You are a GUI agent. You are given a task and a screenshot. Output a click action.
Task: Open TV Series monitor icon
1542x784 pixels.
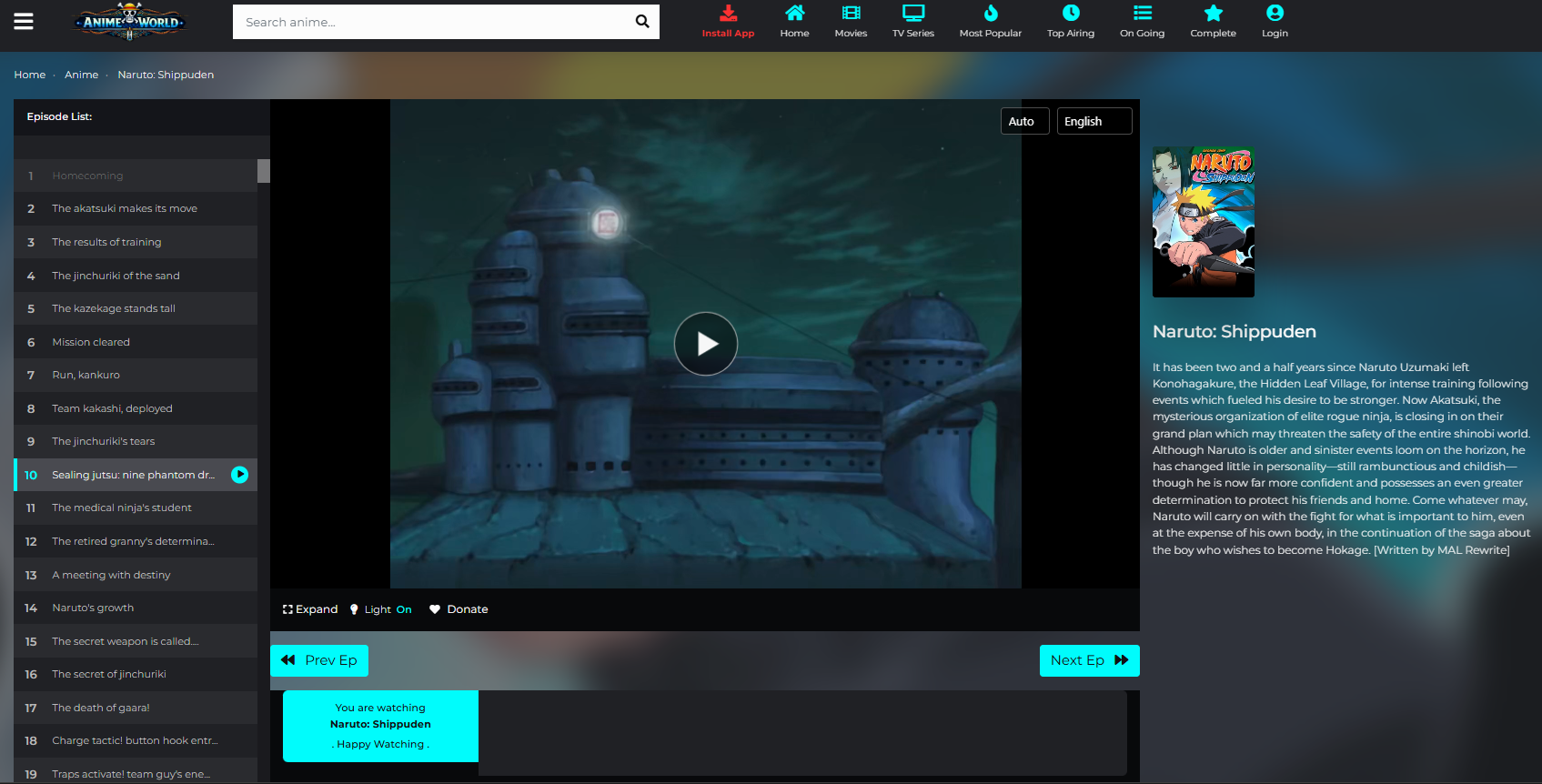(912, 14)
